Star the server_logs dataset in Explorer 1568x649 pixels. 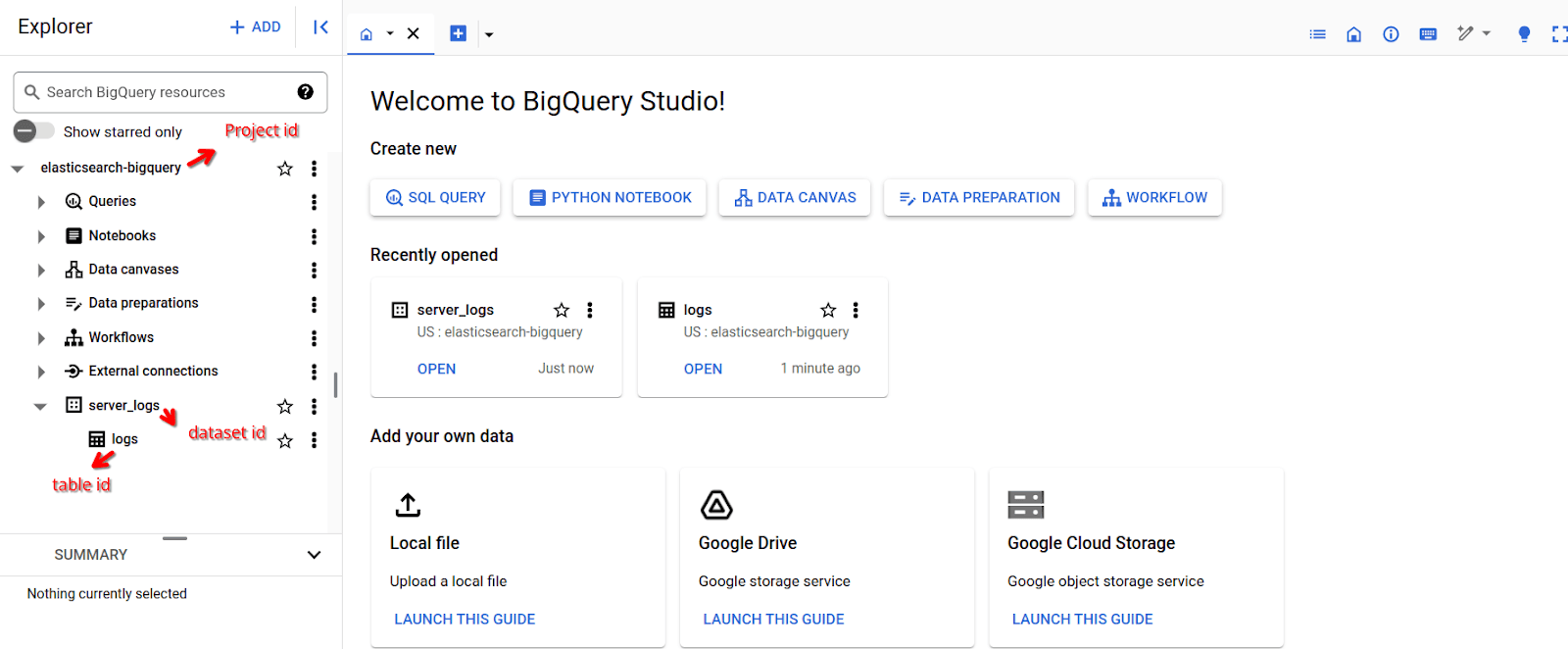coord(285,406)
